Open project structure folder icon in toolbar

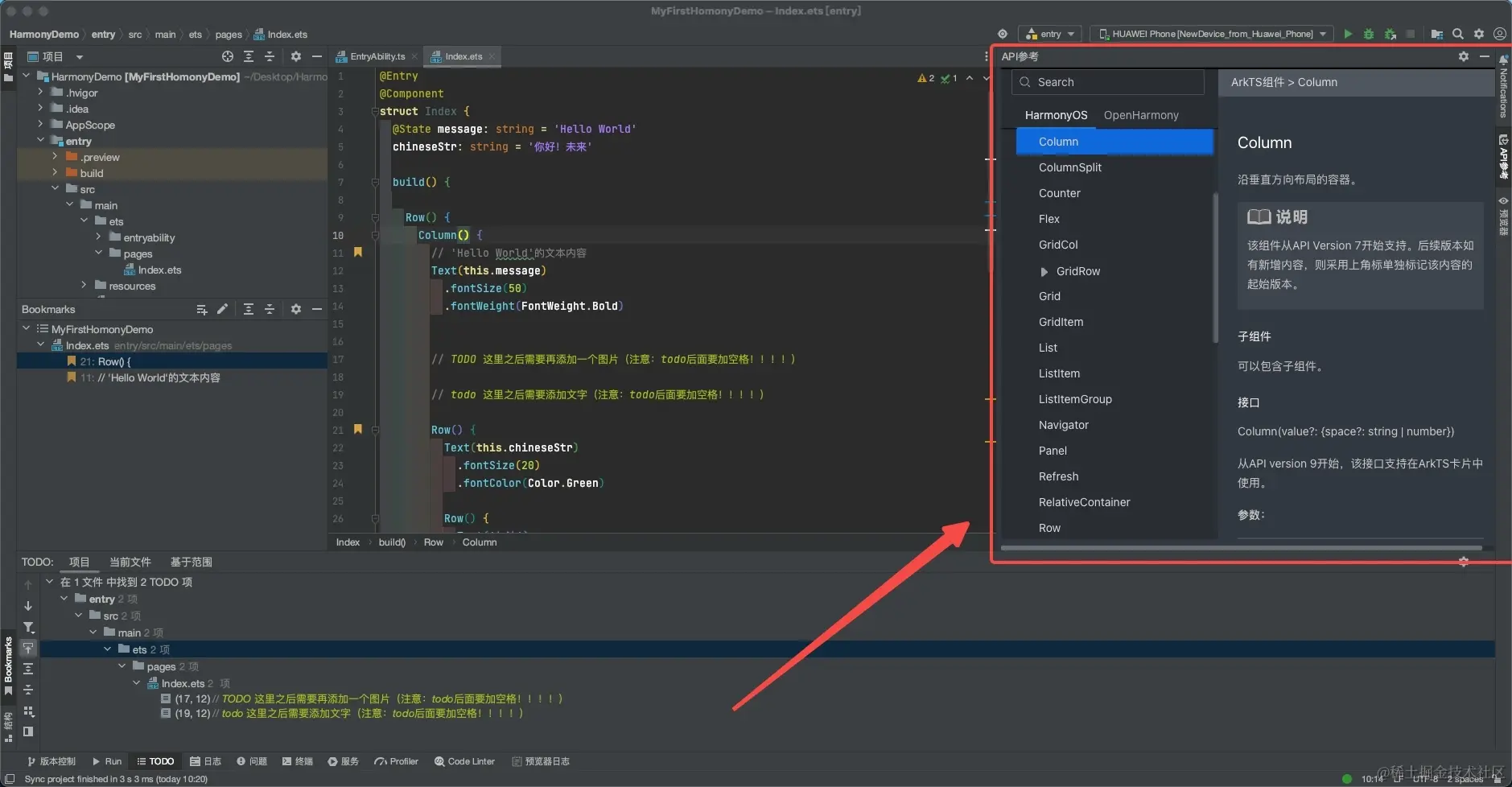click(1436, 34)
